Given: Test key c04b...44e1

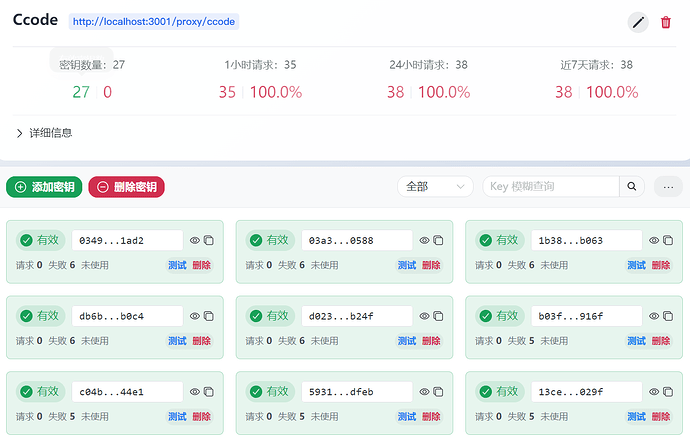Looking at the screenshot, I should pyautogui.click(x=177, y=416).
